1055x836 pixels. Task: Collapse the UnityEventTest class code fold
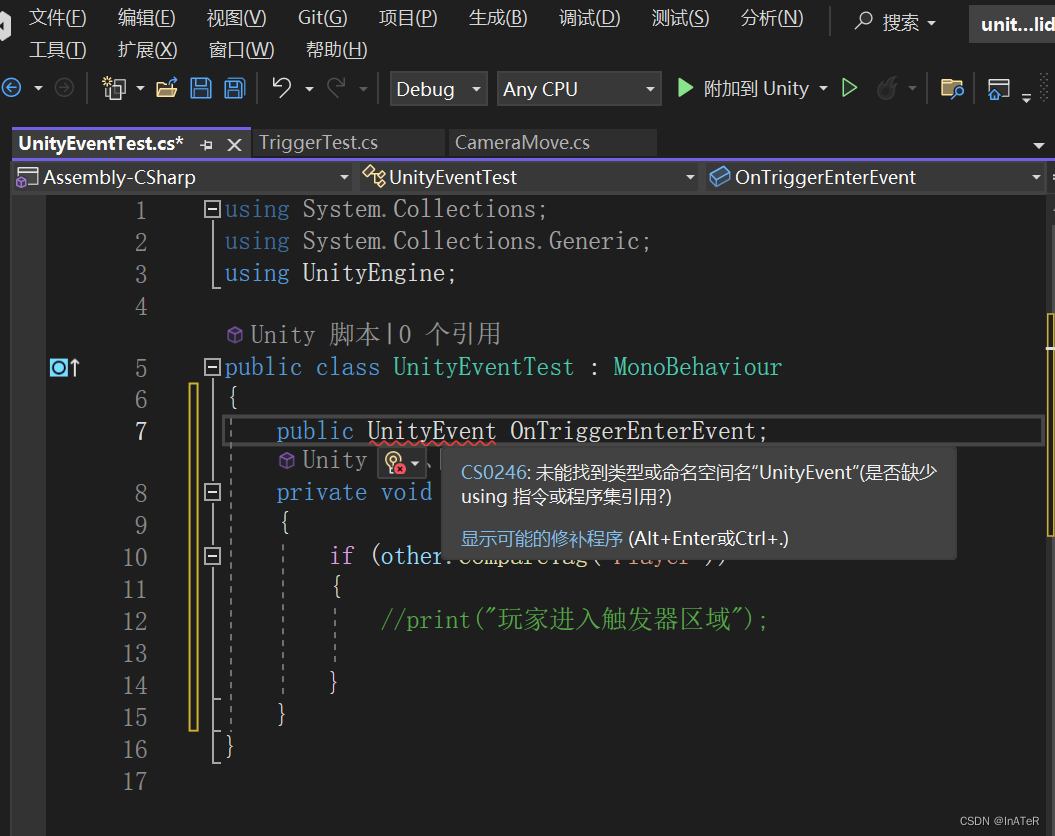(x=212, y=367)
